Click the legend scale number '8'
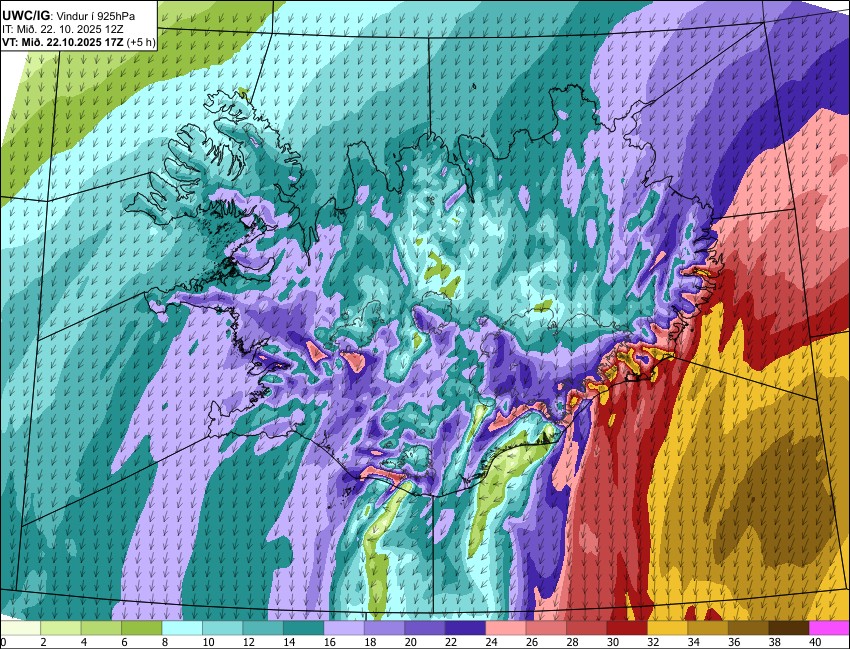This screenshot has width=850, height=649. click(164, 642)
